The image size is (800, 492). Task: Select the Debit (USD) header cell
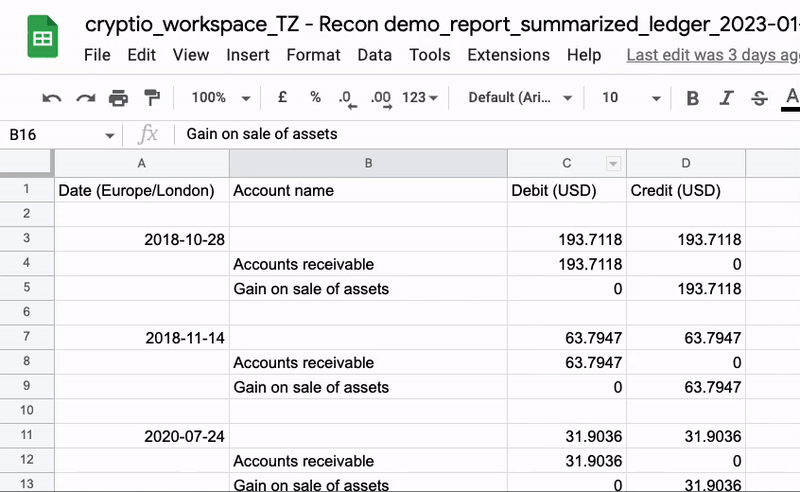coord(567,190)
